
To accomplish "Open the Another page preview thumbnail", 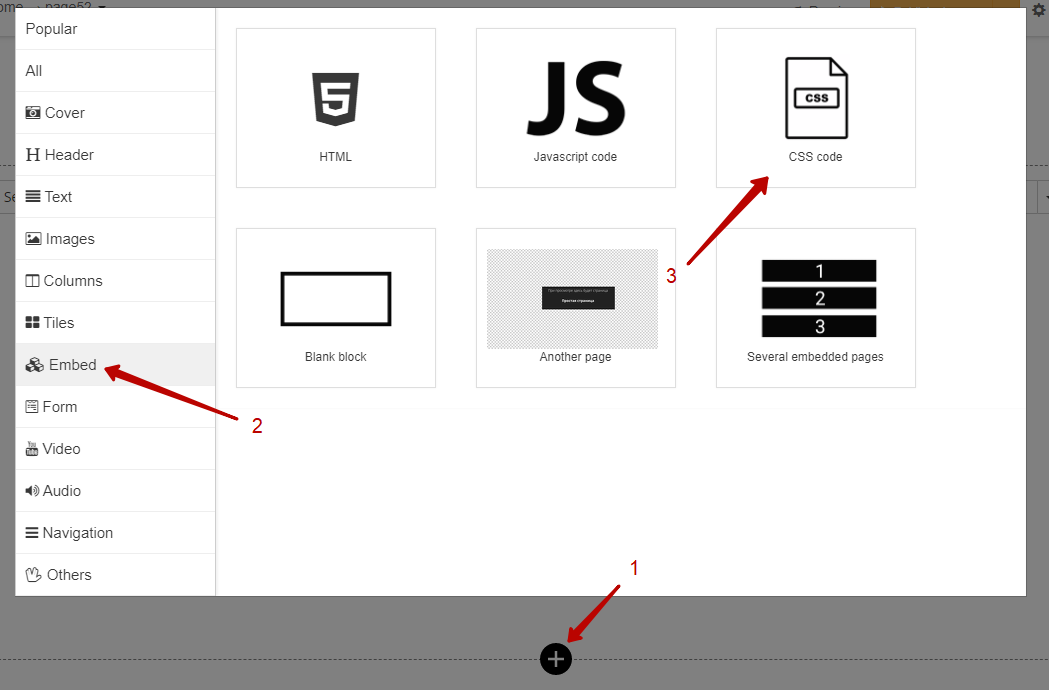I will point(573,298).
